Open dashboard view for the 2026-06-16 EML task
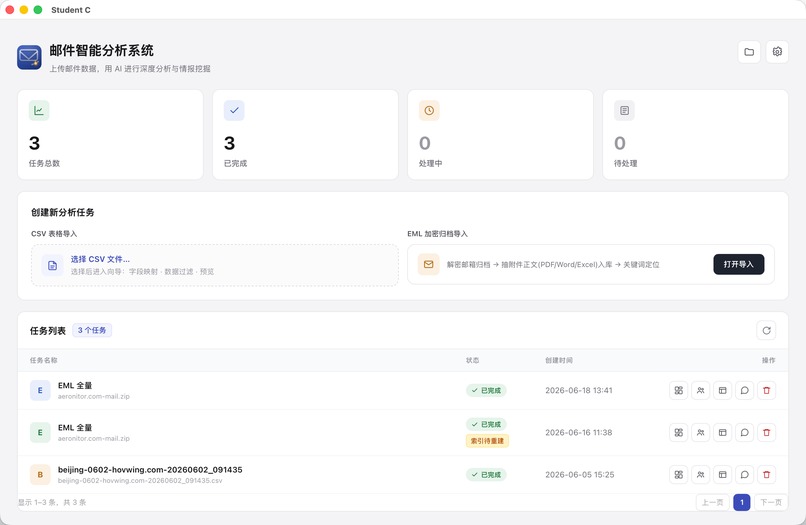This screenshot has width=806, height=525. click(x=679, y=432)
